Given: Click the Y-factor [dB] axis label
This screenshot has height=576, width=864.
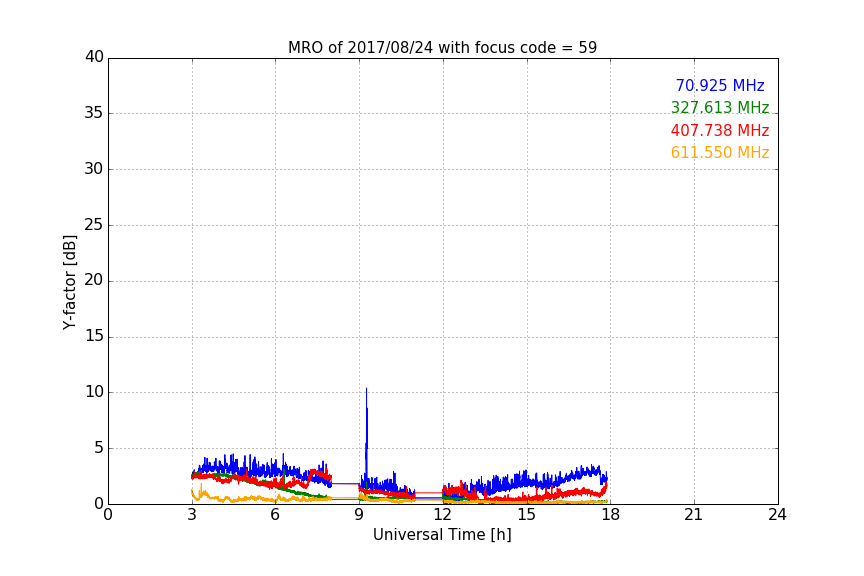Looking at the screenshot, I should pos(69,282).
